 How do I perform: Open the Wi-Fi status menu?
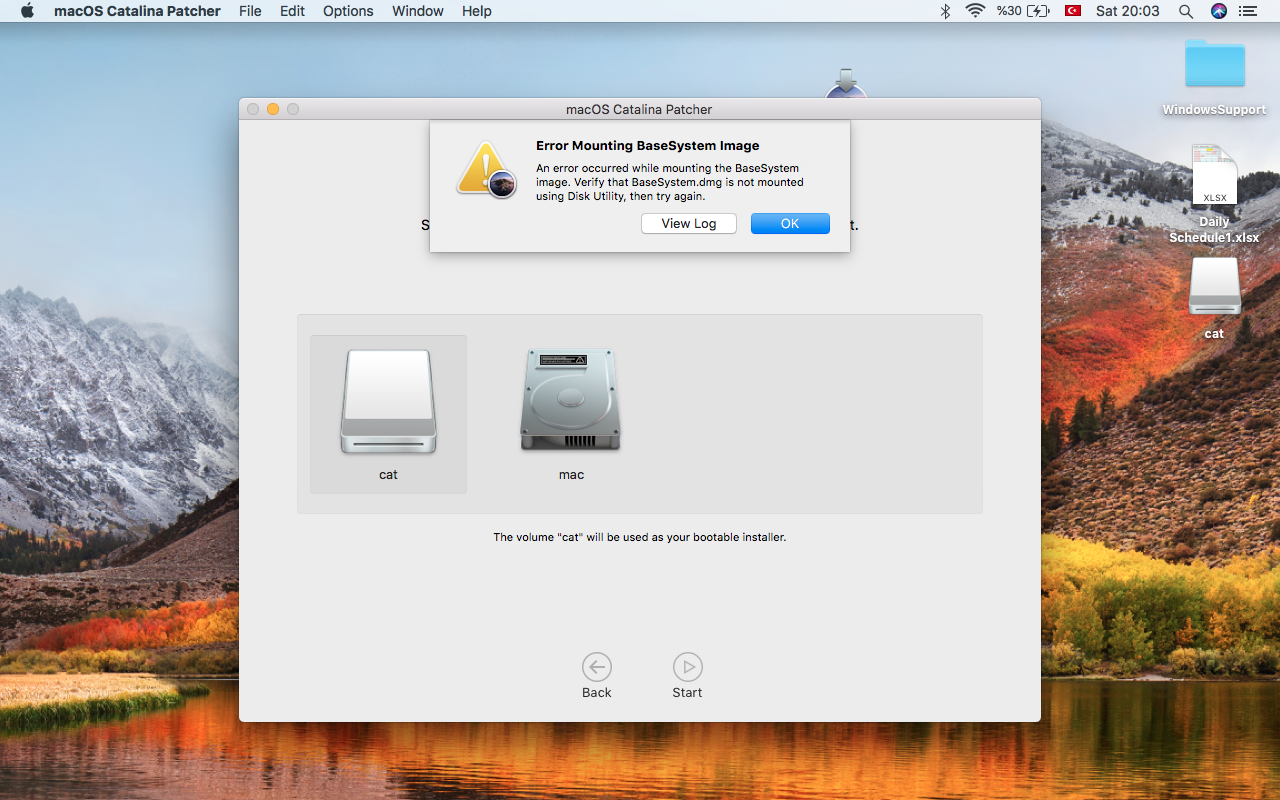(x=975, y=11)
